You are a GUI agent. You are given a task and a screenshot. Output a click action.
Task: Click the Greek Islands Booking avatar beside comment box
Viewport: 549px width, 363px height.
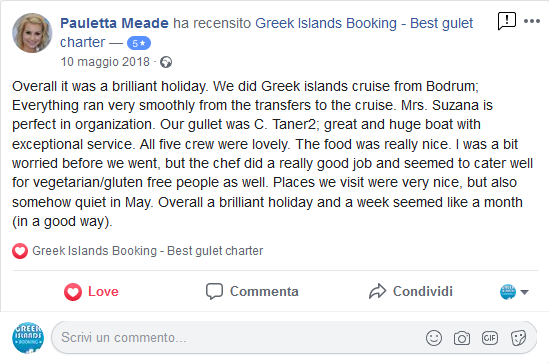tap(28, 338)
